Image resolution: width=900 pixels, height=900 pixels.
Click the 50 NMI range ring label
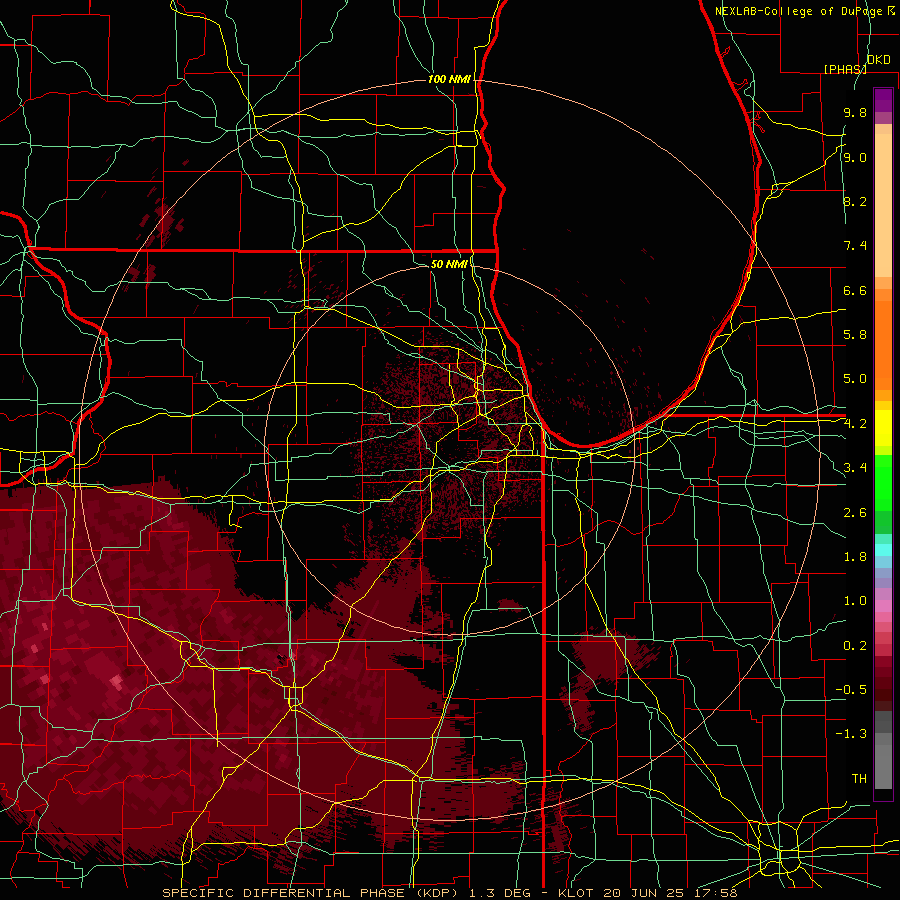[x=449, y=264]
